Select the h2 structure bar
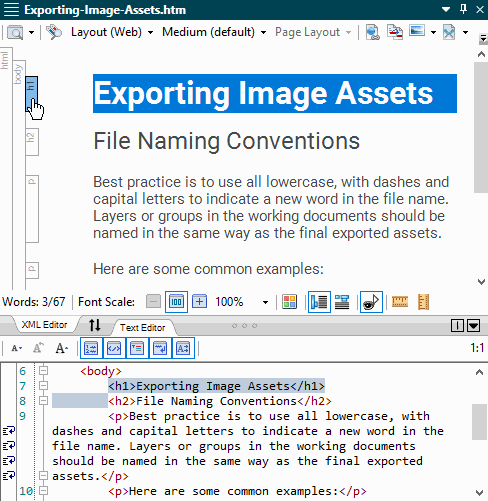This screenshot has height=501, width=488. tap(32, 142)
